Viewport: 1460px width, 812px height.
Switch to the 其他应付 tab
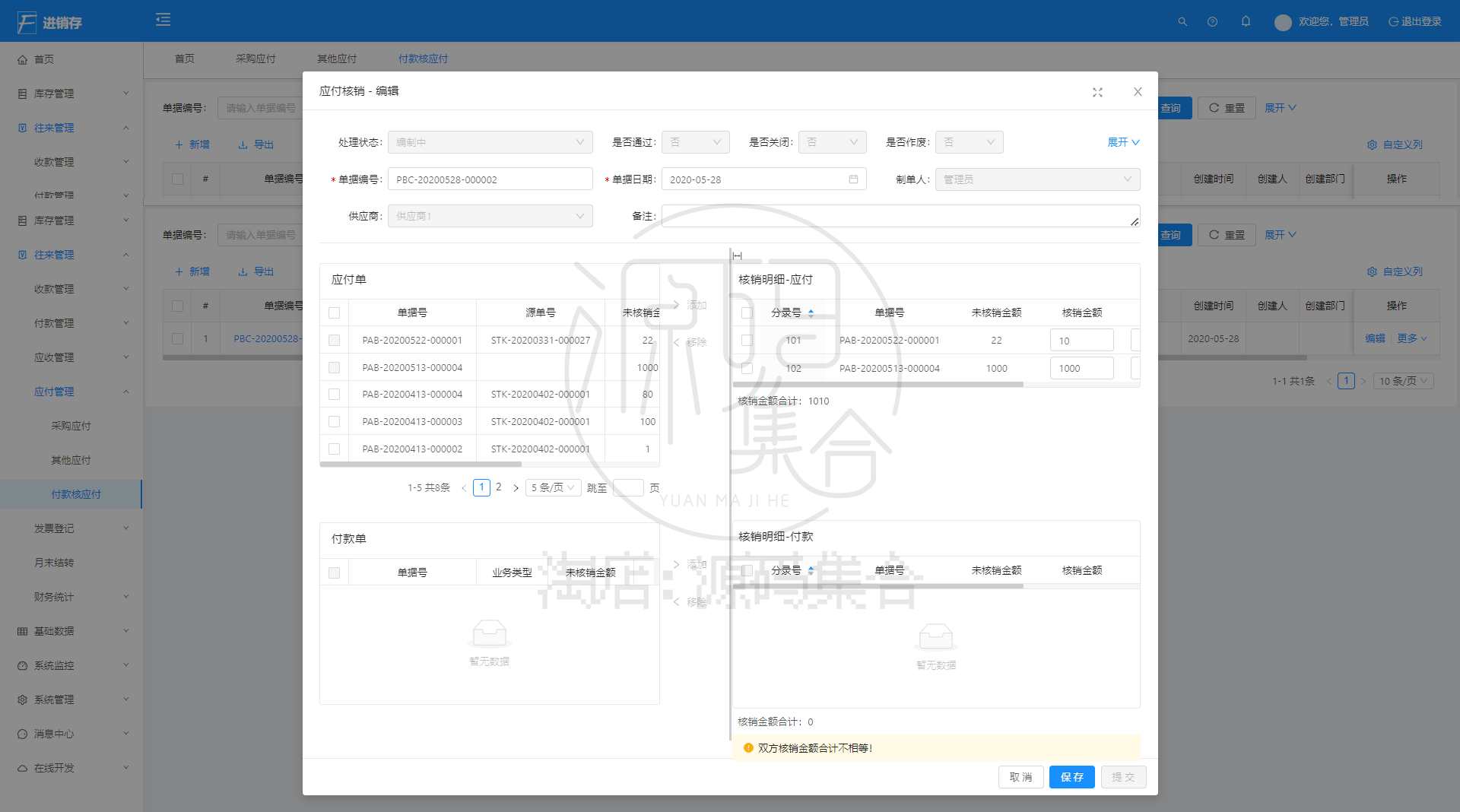337,59
